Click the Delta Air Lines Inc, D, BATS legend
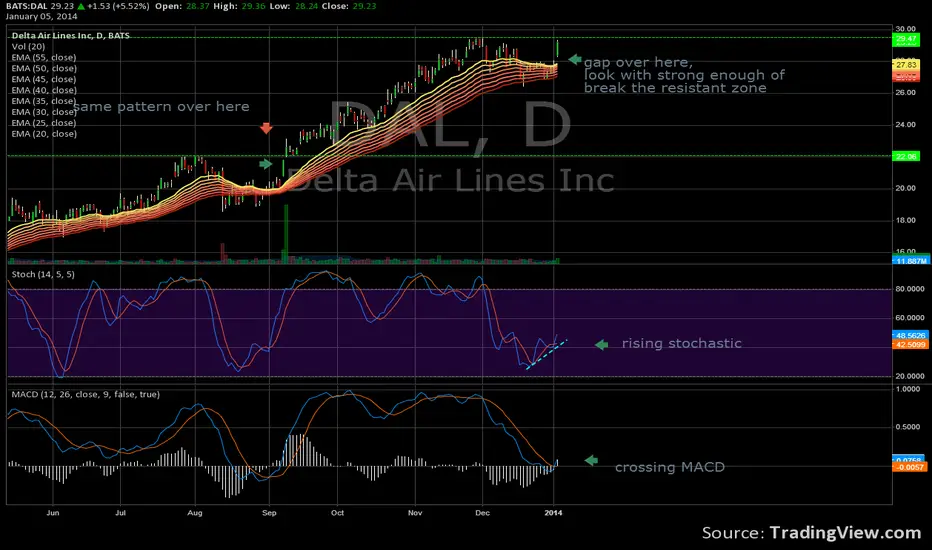The height and width of the screenshot is (550, 932). (71, 36)
